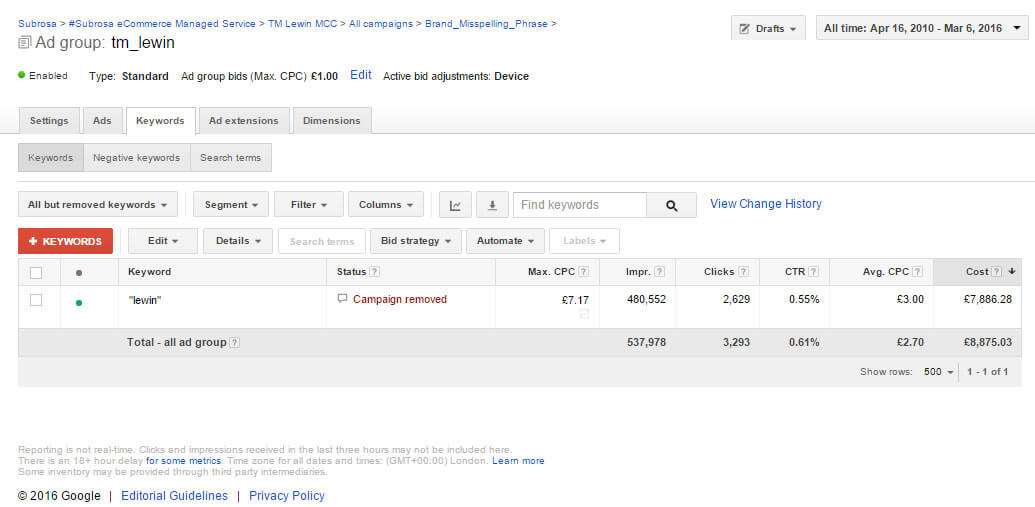
Task: Click the grey status dot column header
Action: click(79, 272)
